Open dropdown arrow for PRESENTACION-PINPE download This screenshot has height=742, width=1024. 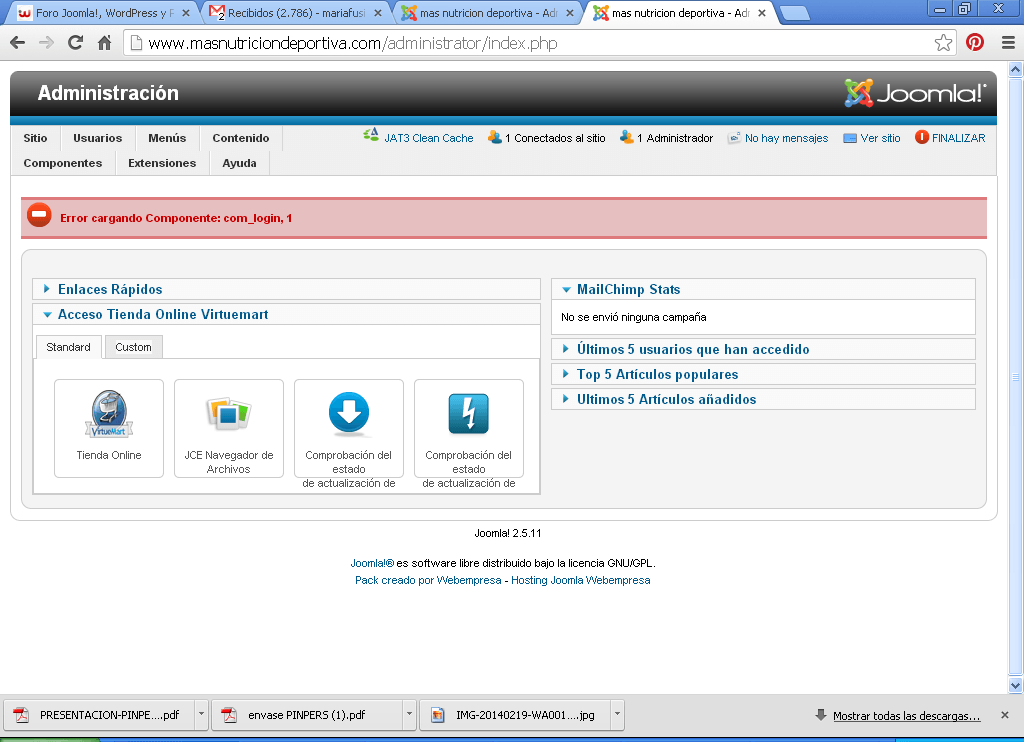pyautogui.click(x=201, y=715)
